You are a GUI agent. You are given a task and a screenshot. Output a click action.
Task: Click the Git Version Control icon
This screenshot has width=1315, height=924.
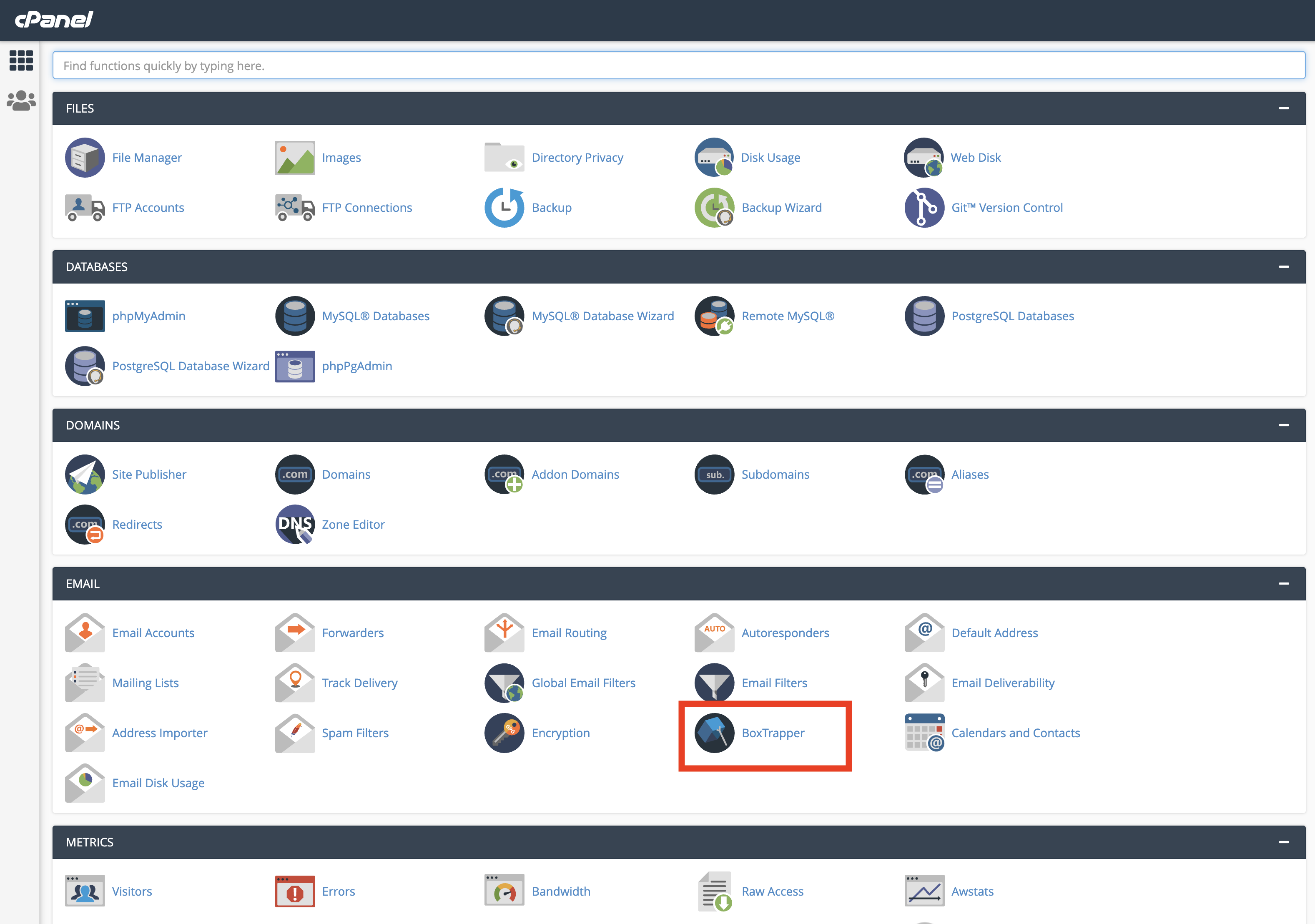(x=924, y=207)
